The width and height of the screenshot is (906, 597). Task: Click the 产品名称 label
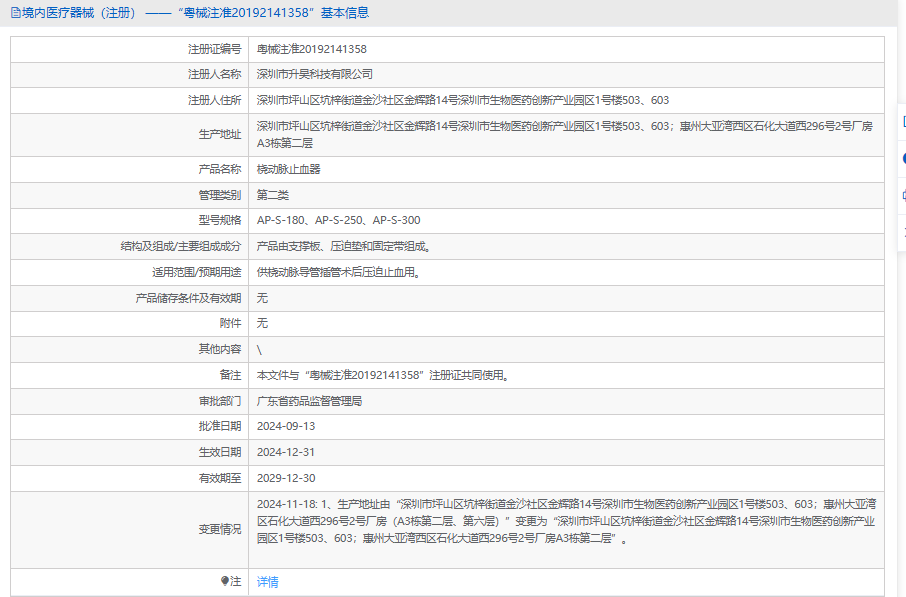click(220, 169)
